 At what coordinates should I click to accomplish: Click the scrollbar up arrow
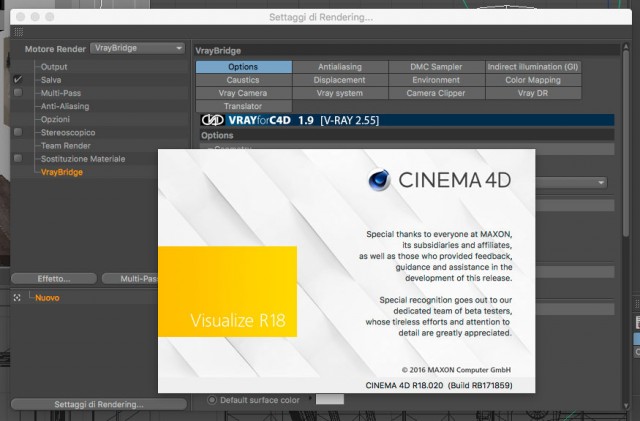pyautogui.click(x=626, y=47)
